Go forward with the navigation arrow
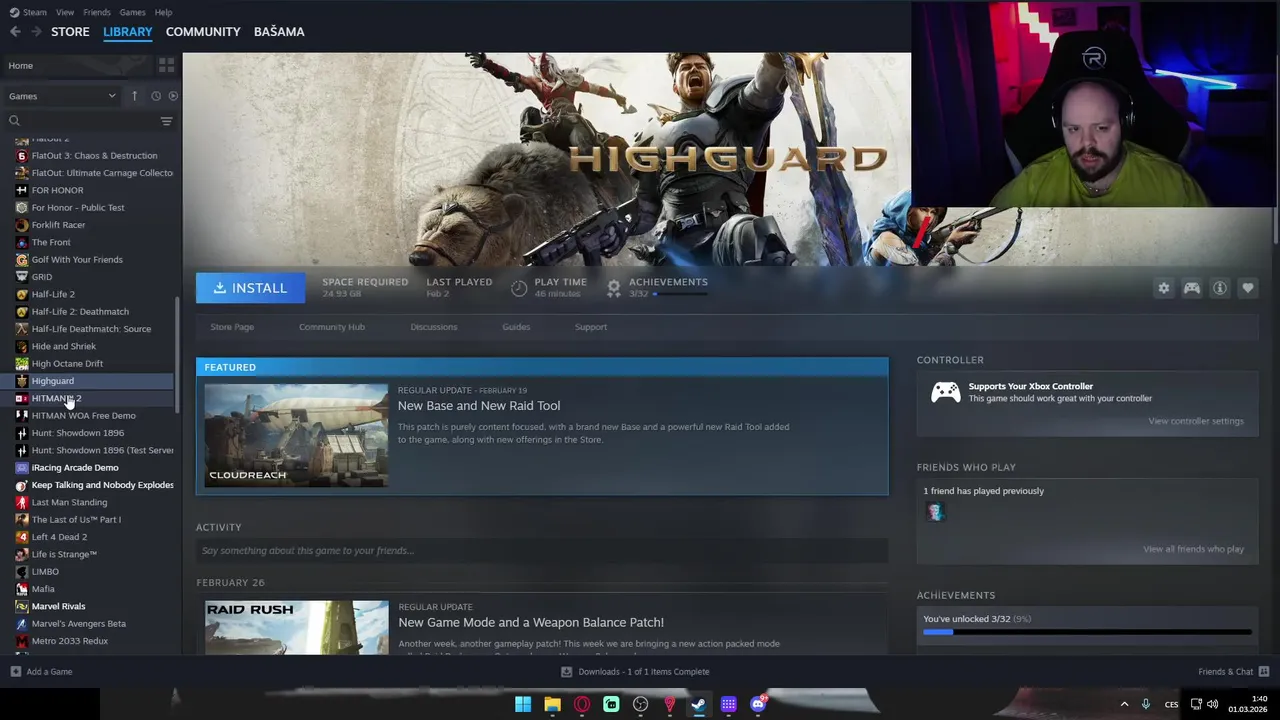The image size is (1280, 720). 36,32
